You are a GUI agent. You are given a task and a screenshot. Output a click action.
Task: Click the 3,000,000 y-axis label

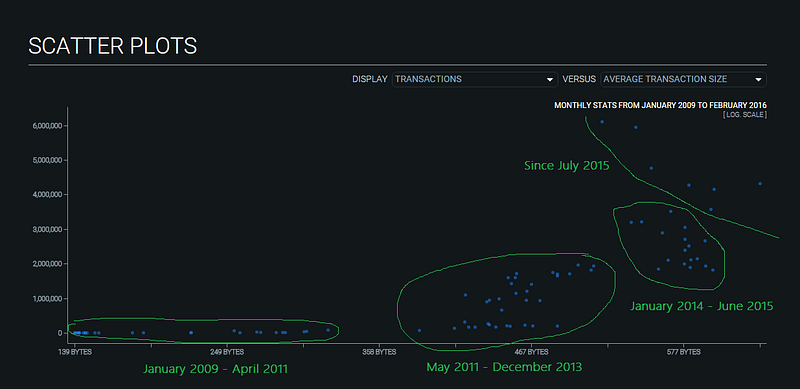pos(47,229)
